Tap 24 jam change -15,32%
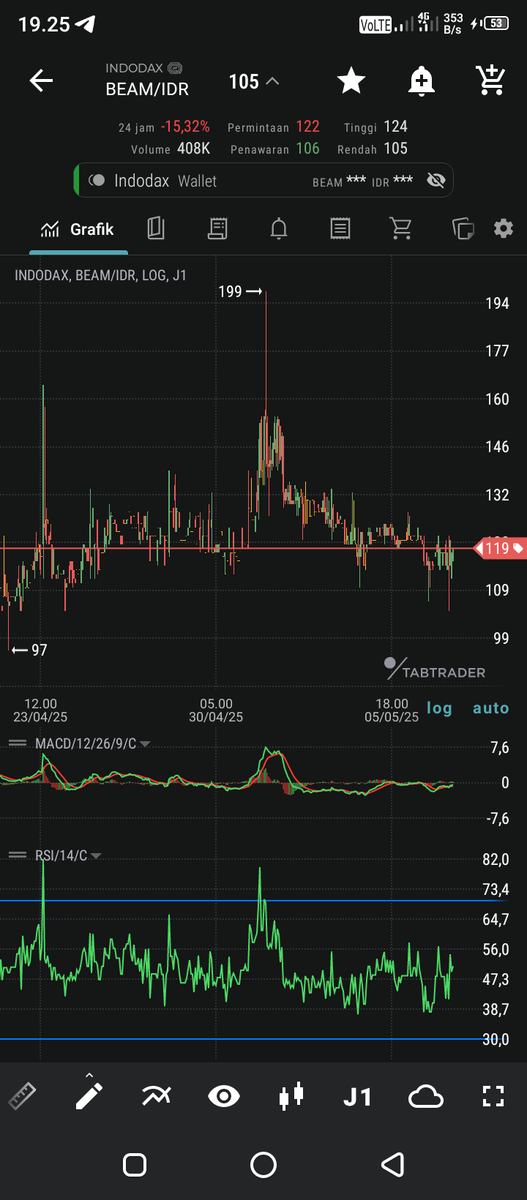This screenshot has width=527, height=1200. 185,127
